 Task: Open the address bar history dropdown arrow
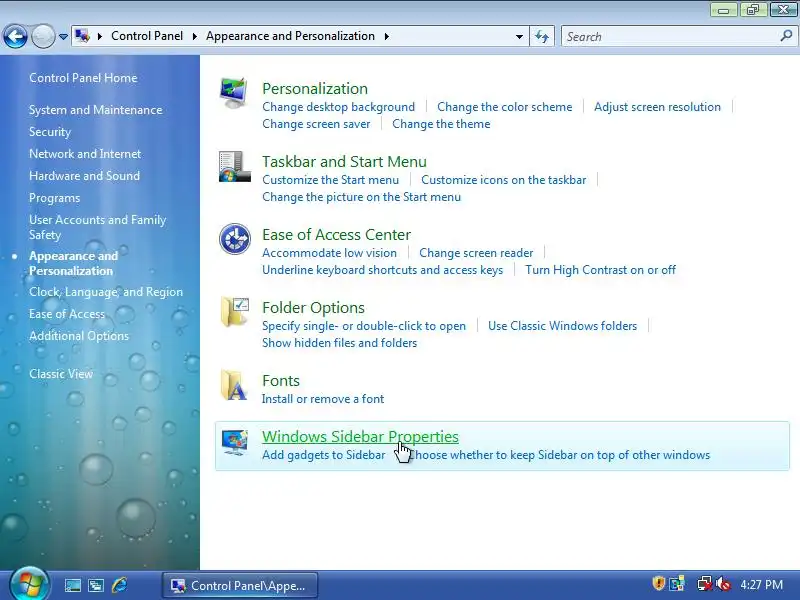pyautogui.click(x=519, y=37)
